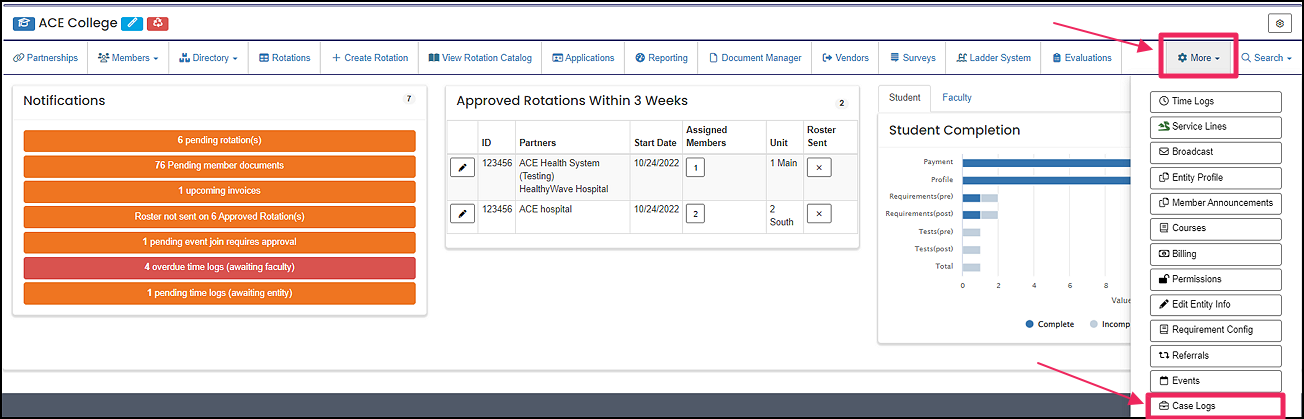Image resolution: width=1304 pixels, height=419 pixels.
Task: Click roster sent X for ACE Health System row
Action: pos(818,167)
